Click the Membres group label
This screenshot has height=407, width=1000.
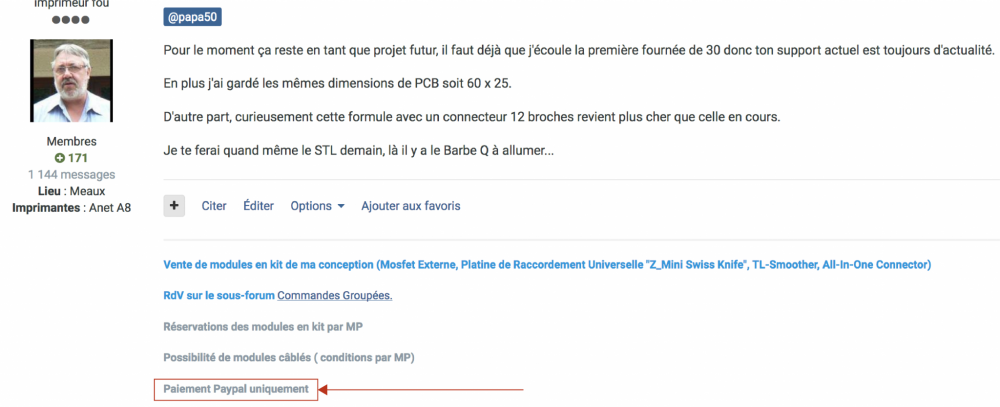(71, 142)
